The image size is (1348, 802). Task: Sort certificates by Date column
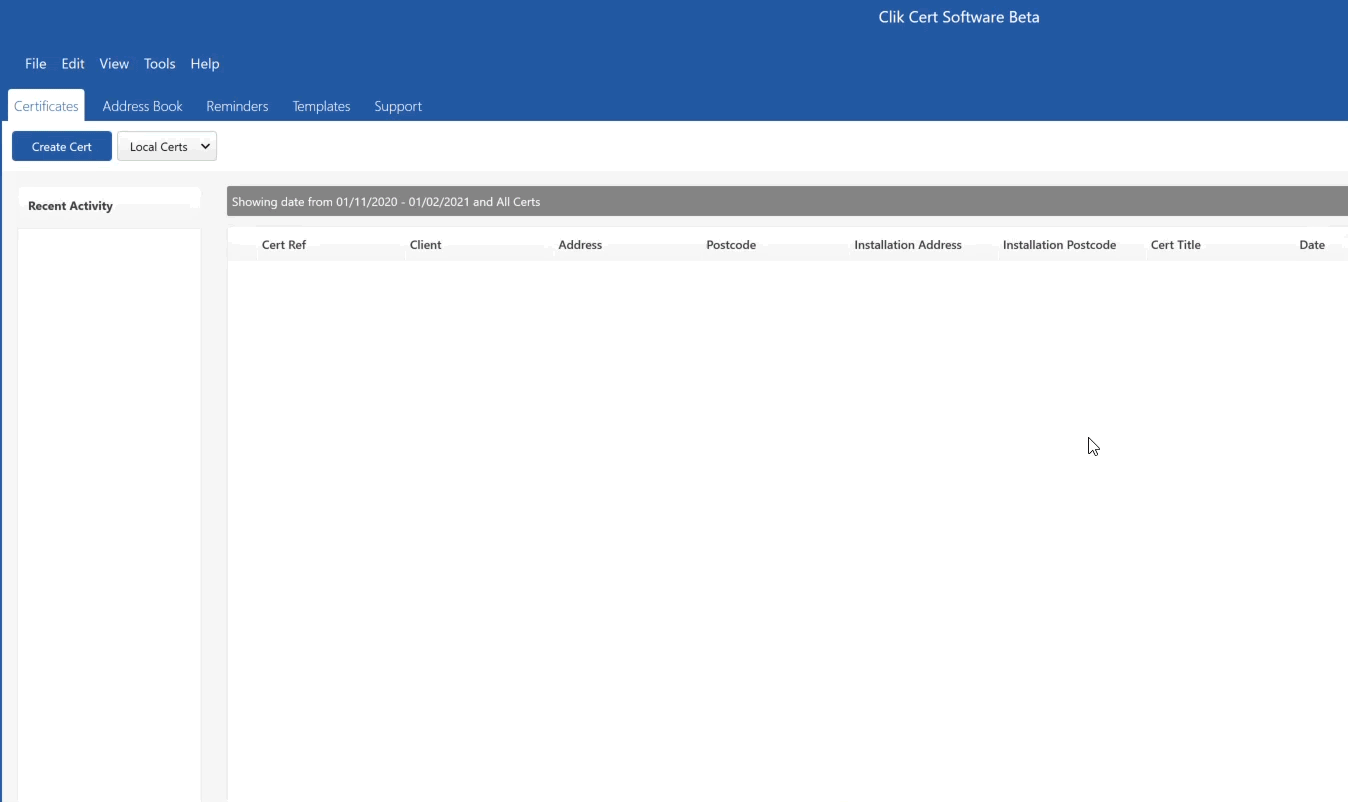[x=1311, y=244]
